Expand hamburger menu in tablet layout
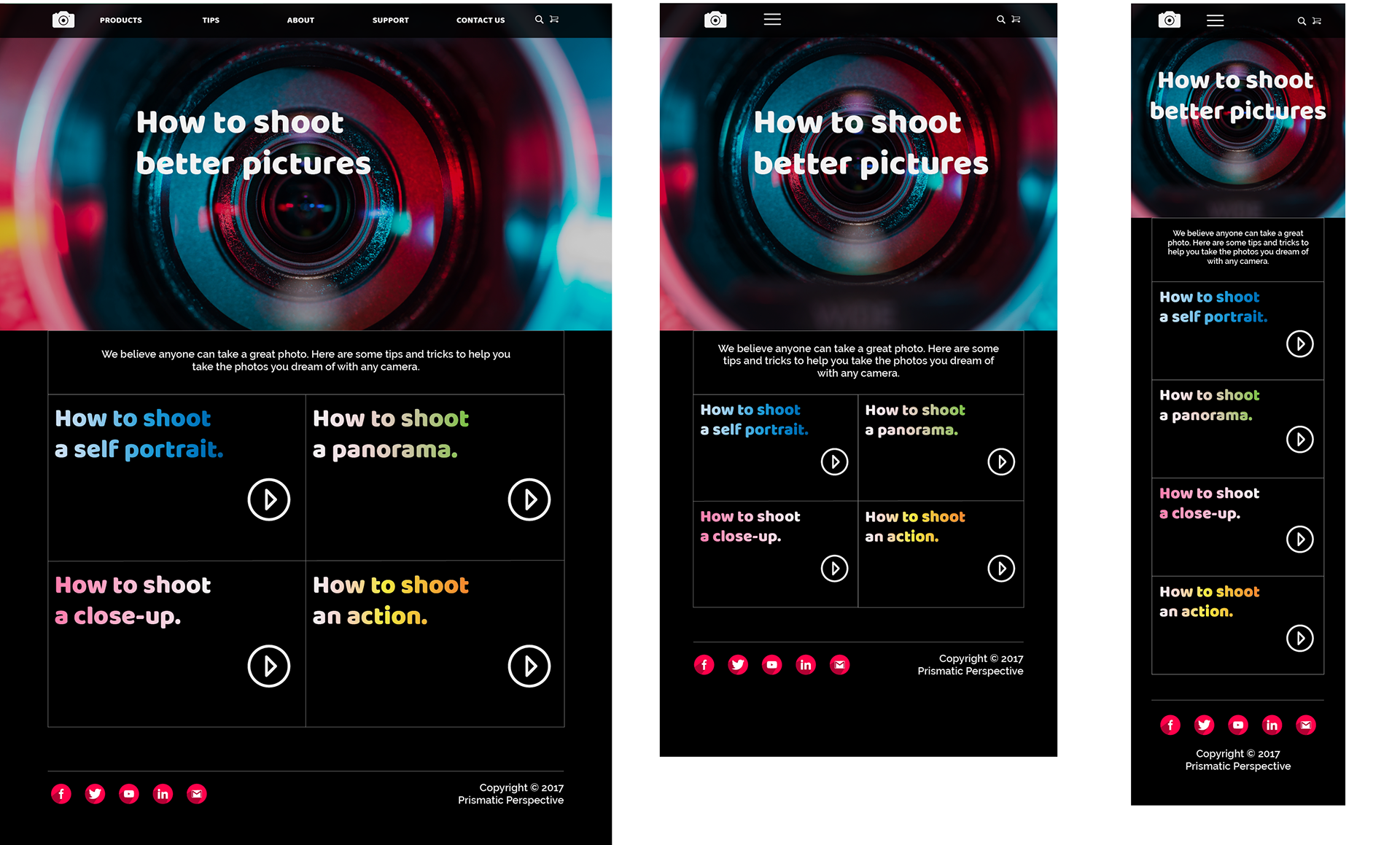 pos(772,20)
